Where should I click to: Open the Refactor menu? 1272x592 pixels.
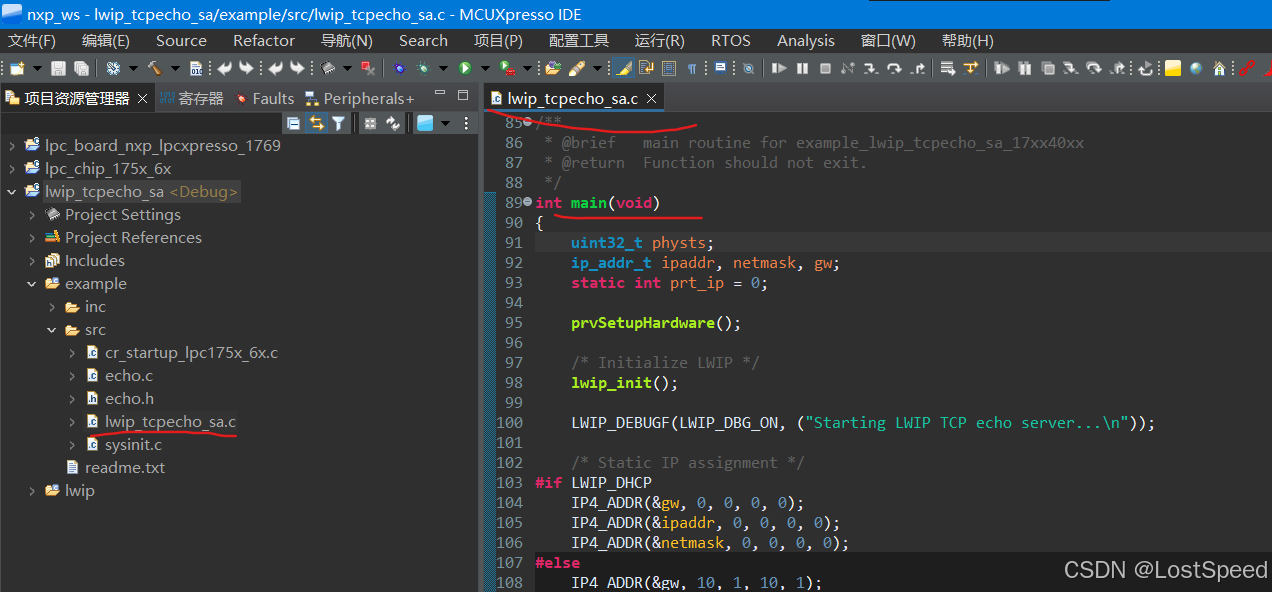pos(264,41)
